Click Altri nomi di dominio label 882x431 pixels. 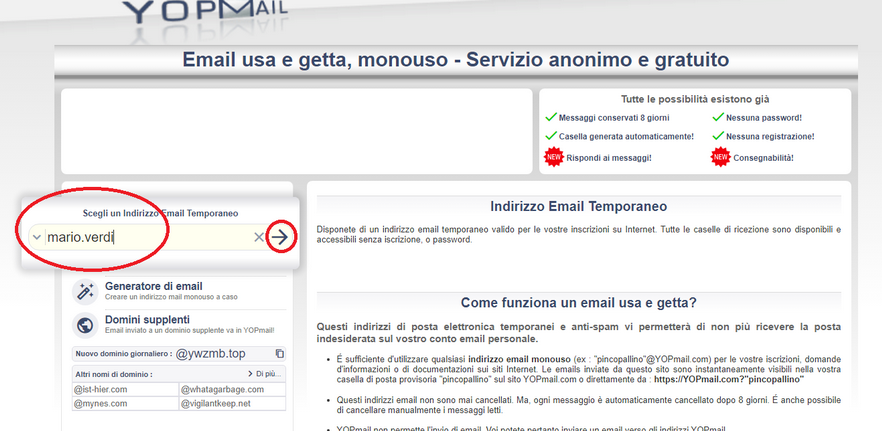click(114, 374)
